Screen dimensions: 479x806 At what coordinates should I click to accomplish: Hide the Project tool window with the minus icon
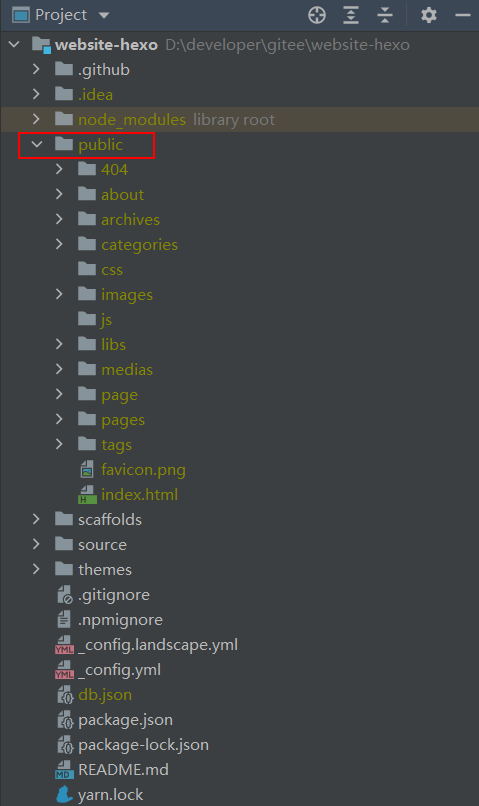[463, 15]
